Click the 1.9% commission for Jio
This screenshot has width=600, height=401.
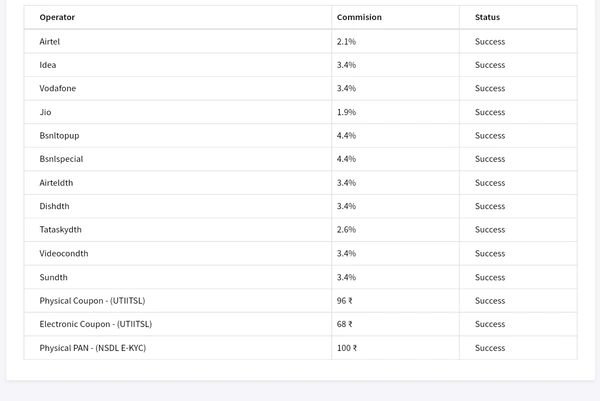[346, 112]
